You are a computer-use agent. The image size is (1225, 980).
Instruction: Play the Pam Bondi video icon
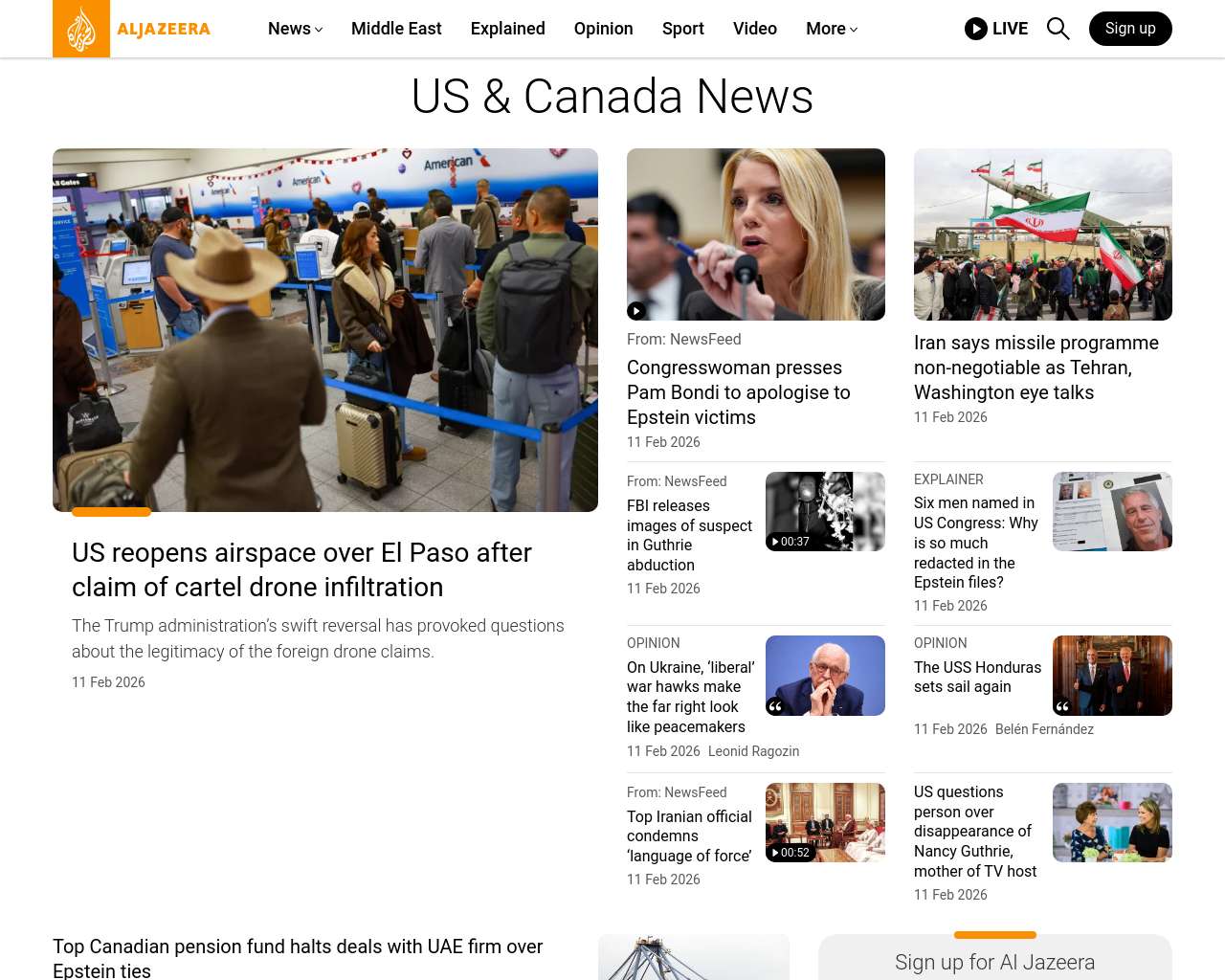[x=636, y=310]
